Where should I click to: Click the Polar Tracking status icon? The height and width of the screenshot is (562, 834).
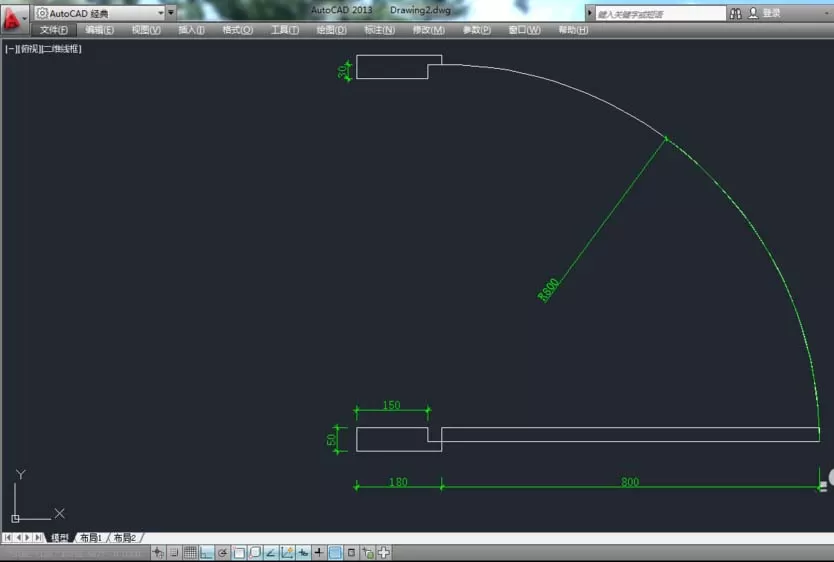click(x=222, y=553)
